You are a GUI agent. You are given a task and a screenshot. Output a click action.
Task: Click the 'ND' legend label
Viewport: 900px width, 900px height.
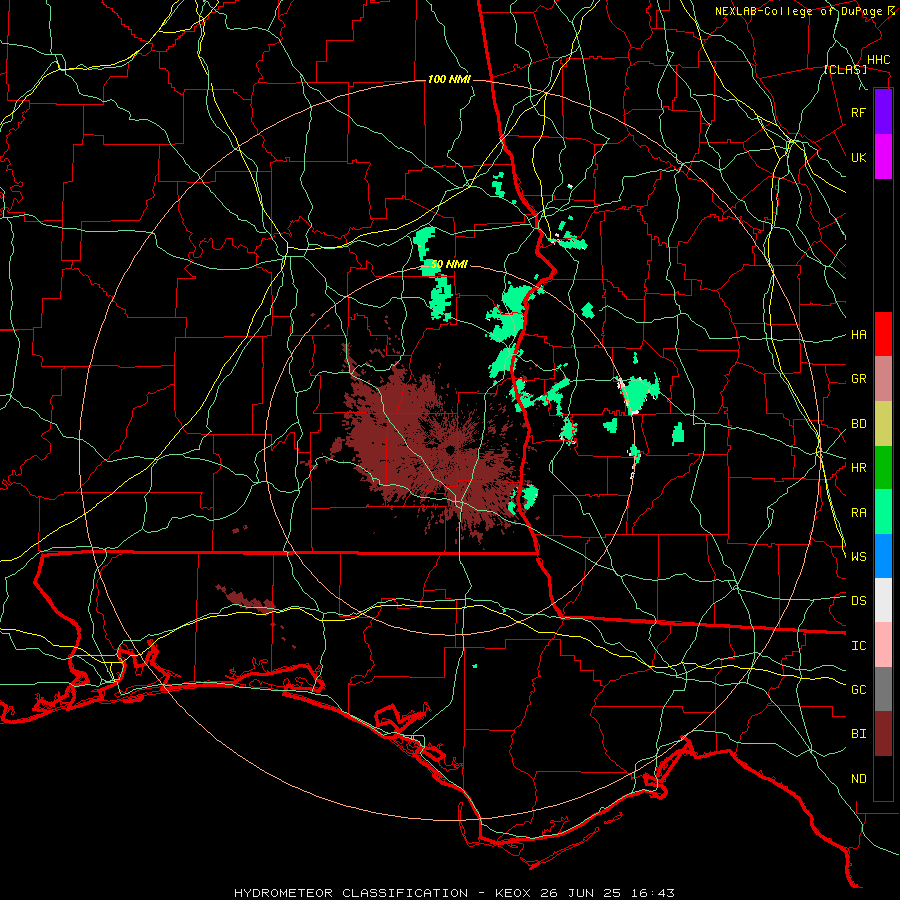tap(858, 779)
